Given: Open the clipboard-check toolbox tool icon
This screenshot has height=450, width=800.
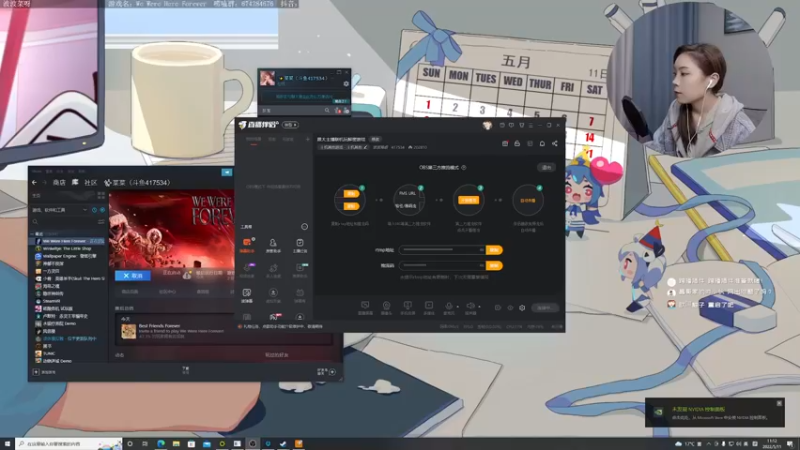Looking at the screenshot, I should click(x=300, y=245).
